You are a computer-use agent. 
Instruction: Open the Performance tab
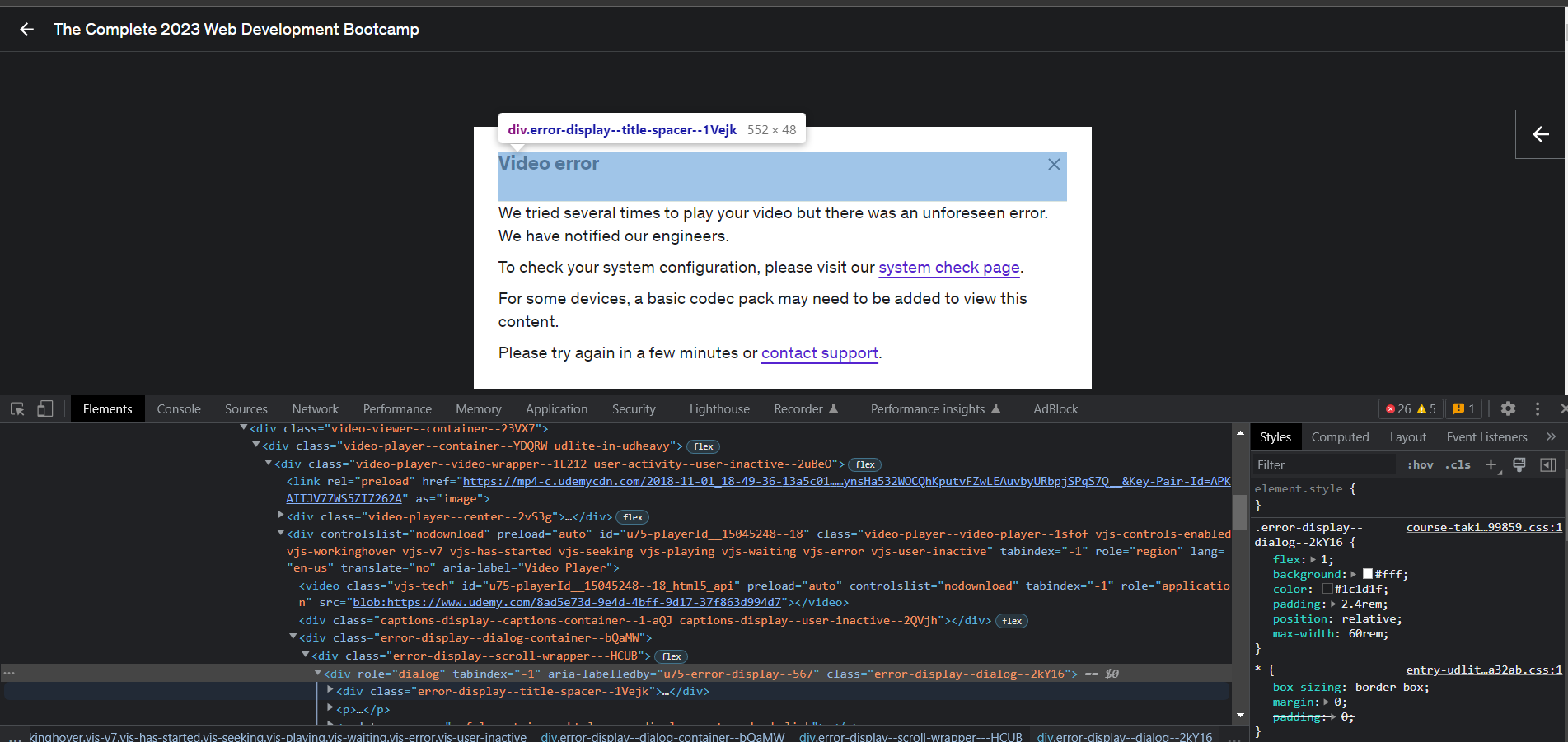(x=397, y=409)
